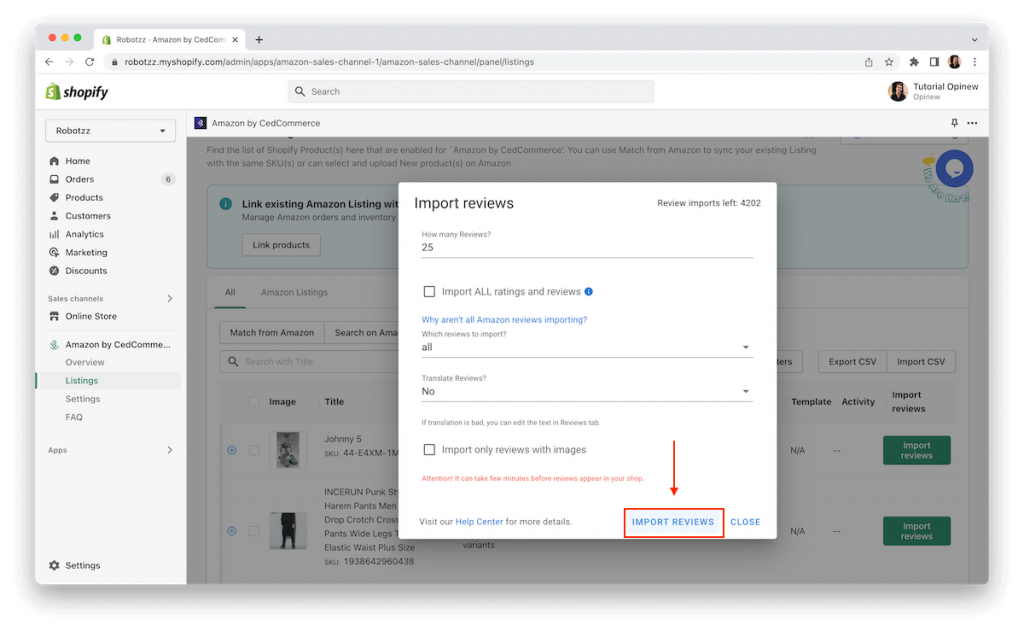Click the Export CSV button
The width and height of the screenshot is (1024, 631).
click(x=852, y=361)
